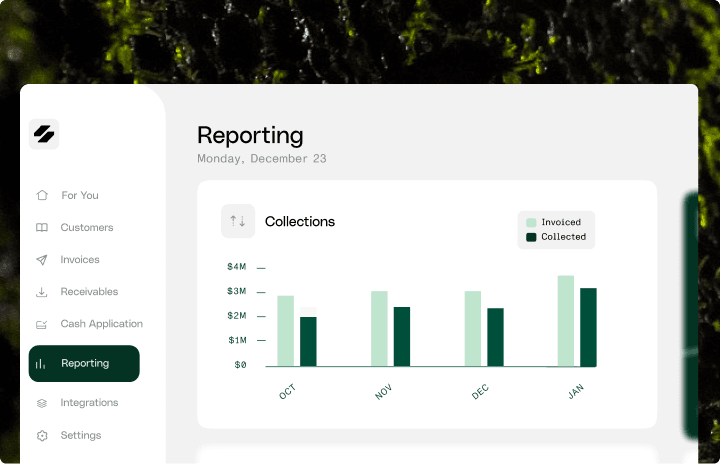Click the Collections chart title
This screenshot has width=720, height=464.
(x=300, y=221)
